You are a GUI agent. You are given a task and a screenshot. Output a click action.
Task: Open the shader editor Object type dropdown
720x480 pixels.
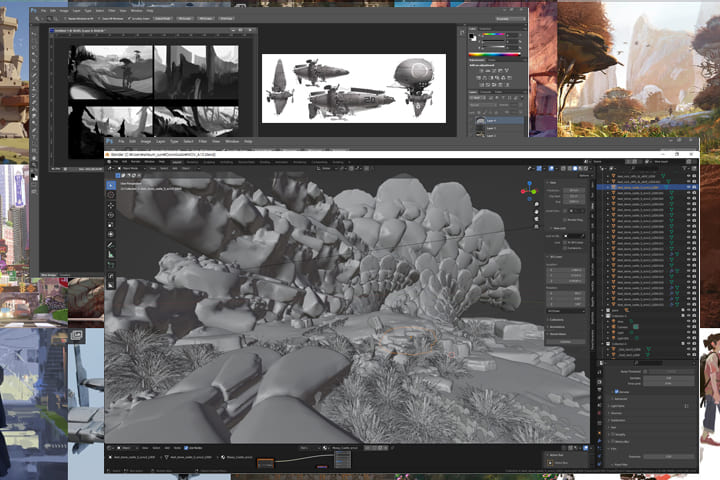127,448
